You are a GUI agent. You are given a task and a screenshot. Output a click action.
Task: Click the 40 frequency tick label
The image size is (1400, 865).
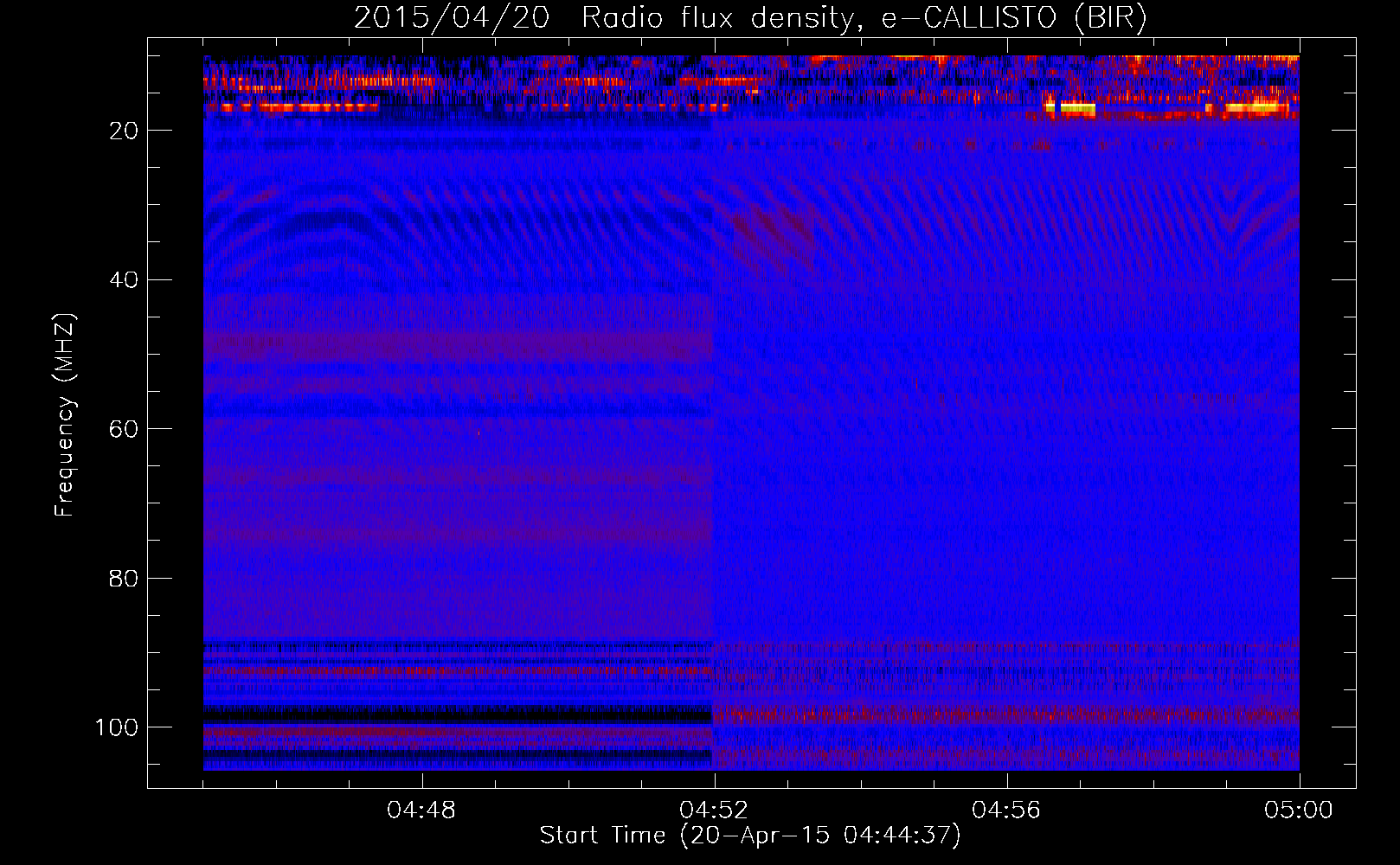pos(124,280)
